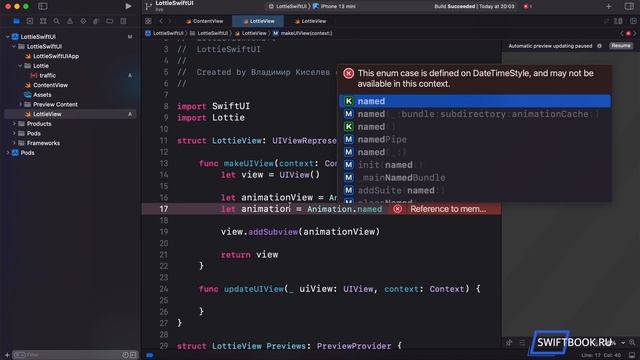Switch to the rightmost LottieView tab
Image resolution: width=640 pixels, height=360 pixels.
coord(310,21)
